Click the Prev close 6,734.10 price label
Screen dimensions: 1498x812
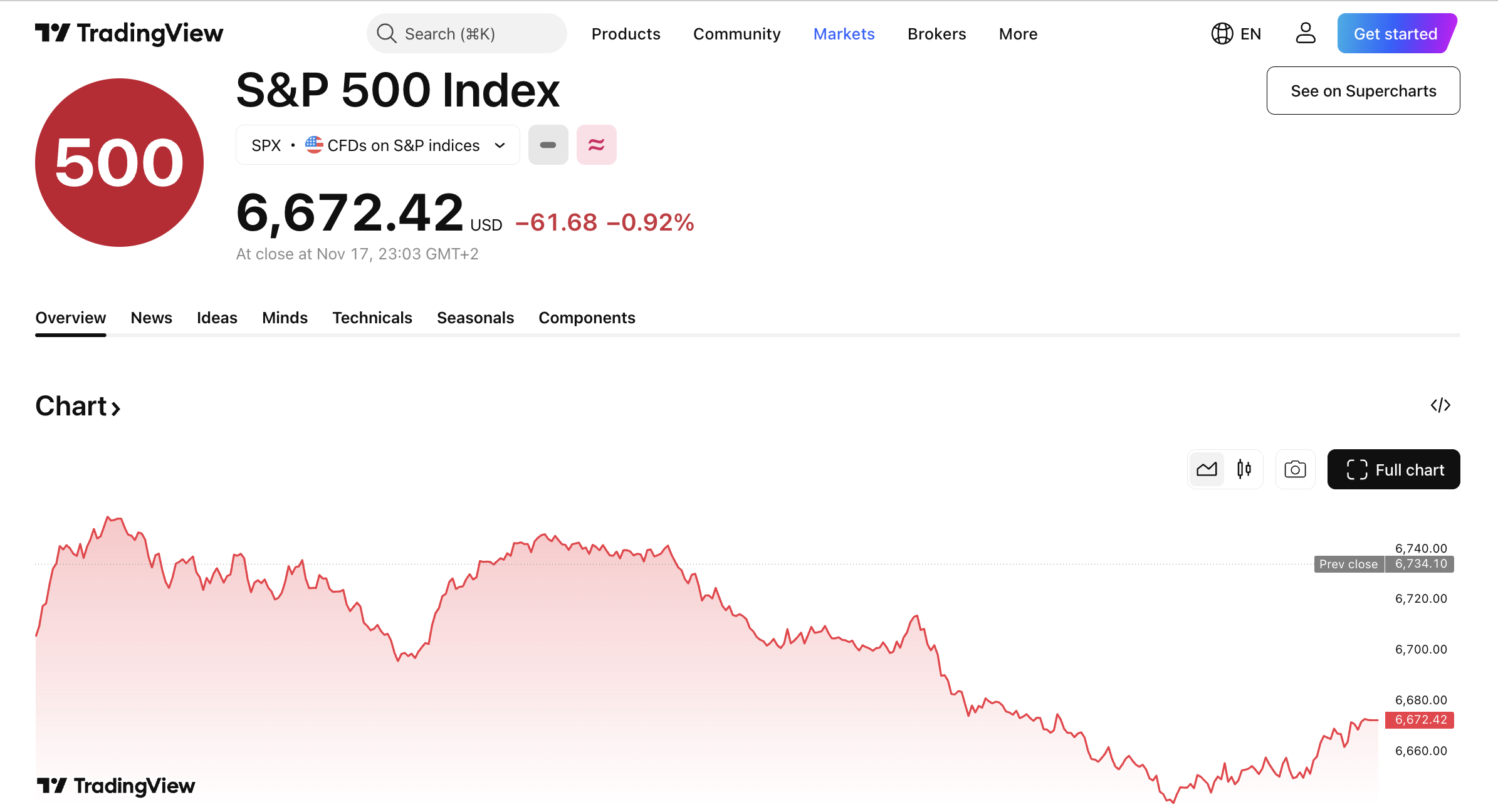pyautogui.click(x=1383, y=564)
